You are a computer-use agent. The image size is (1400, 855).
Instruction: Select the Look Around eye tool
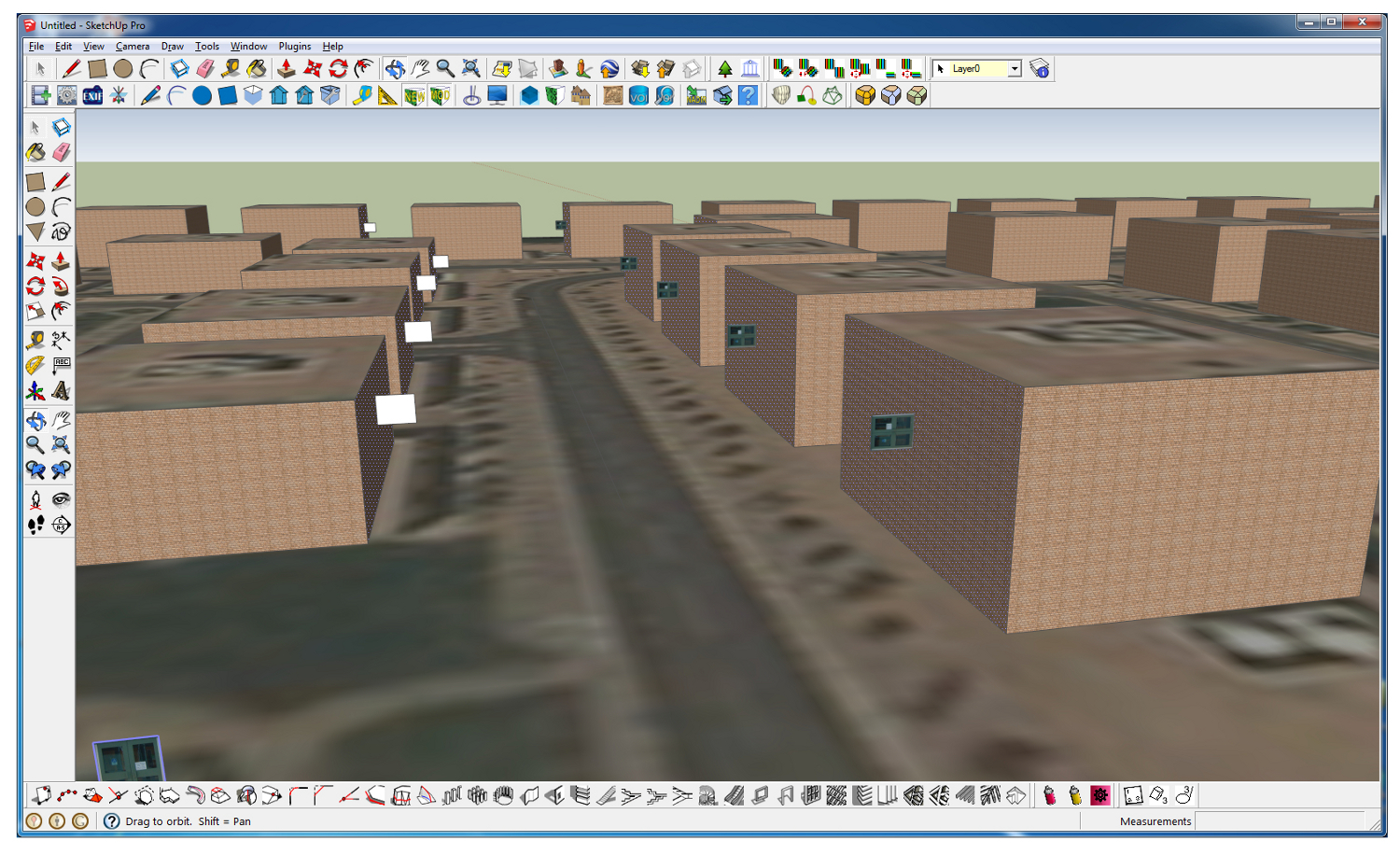(x=61, y=499)
